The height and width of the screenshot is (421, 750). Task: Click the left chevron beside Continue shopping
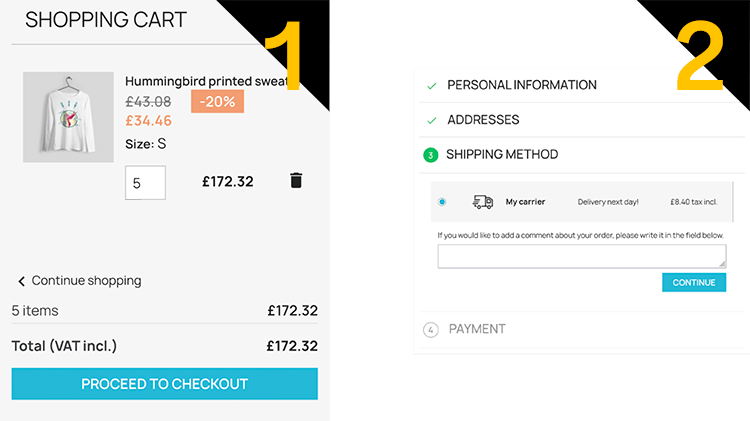coord(21,281)
